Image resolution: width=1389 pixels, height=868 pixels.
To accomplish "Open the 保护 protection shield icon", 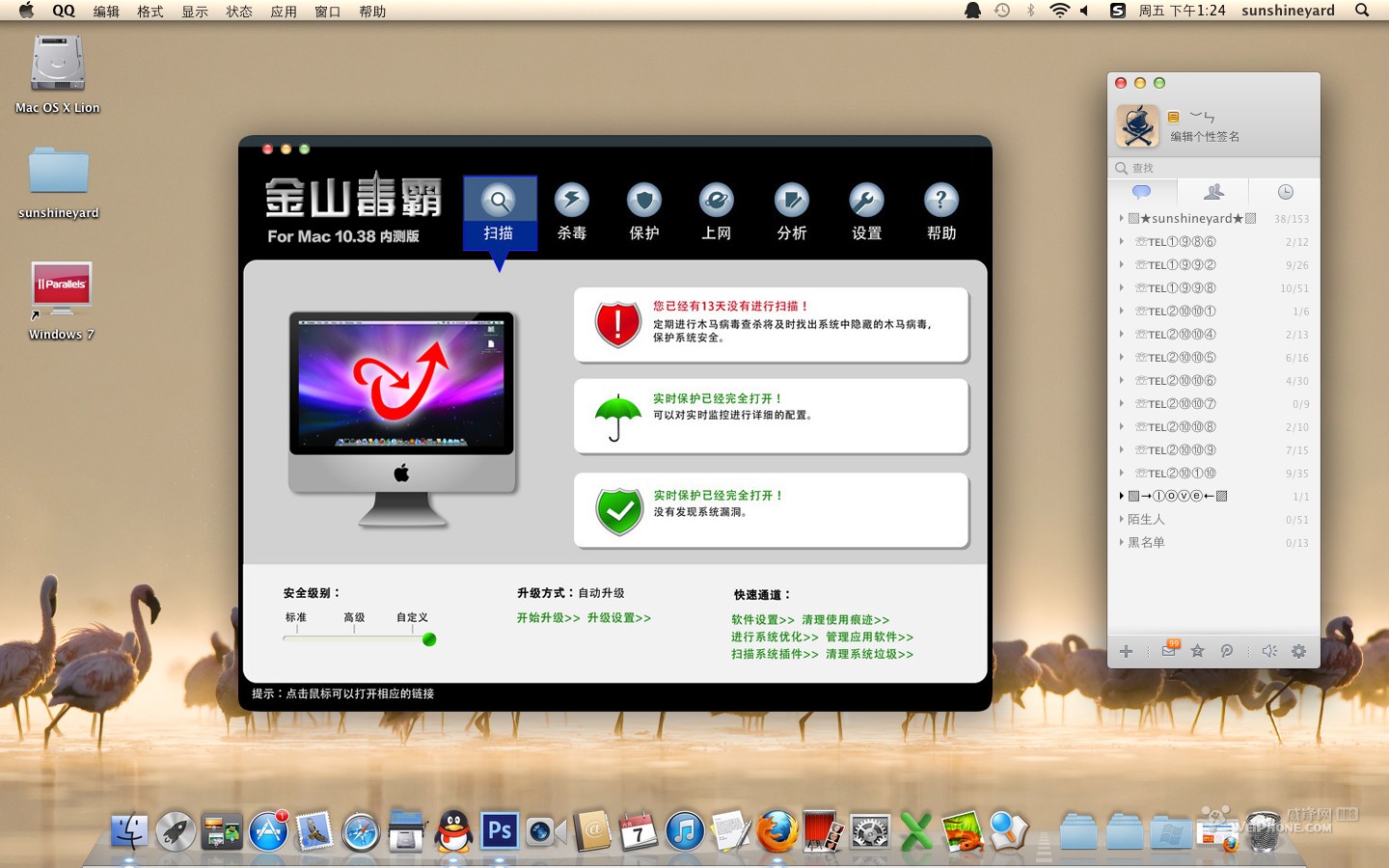I will (x=644, y=201).
